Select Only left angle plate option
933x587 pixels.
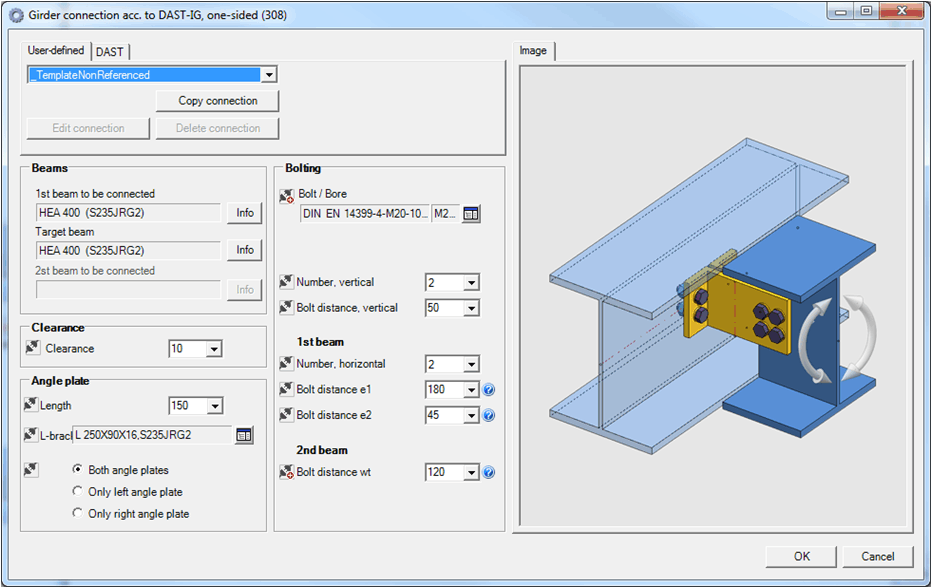click(x=78, y=492)
